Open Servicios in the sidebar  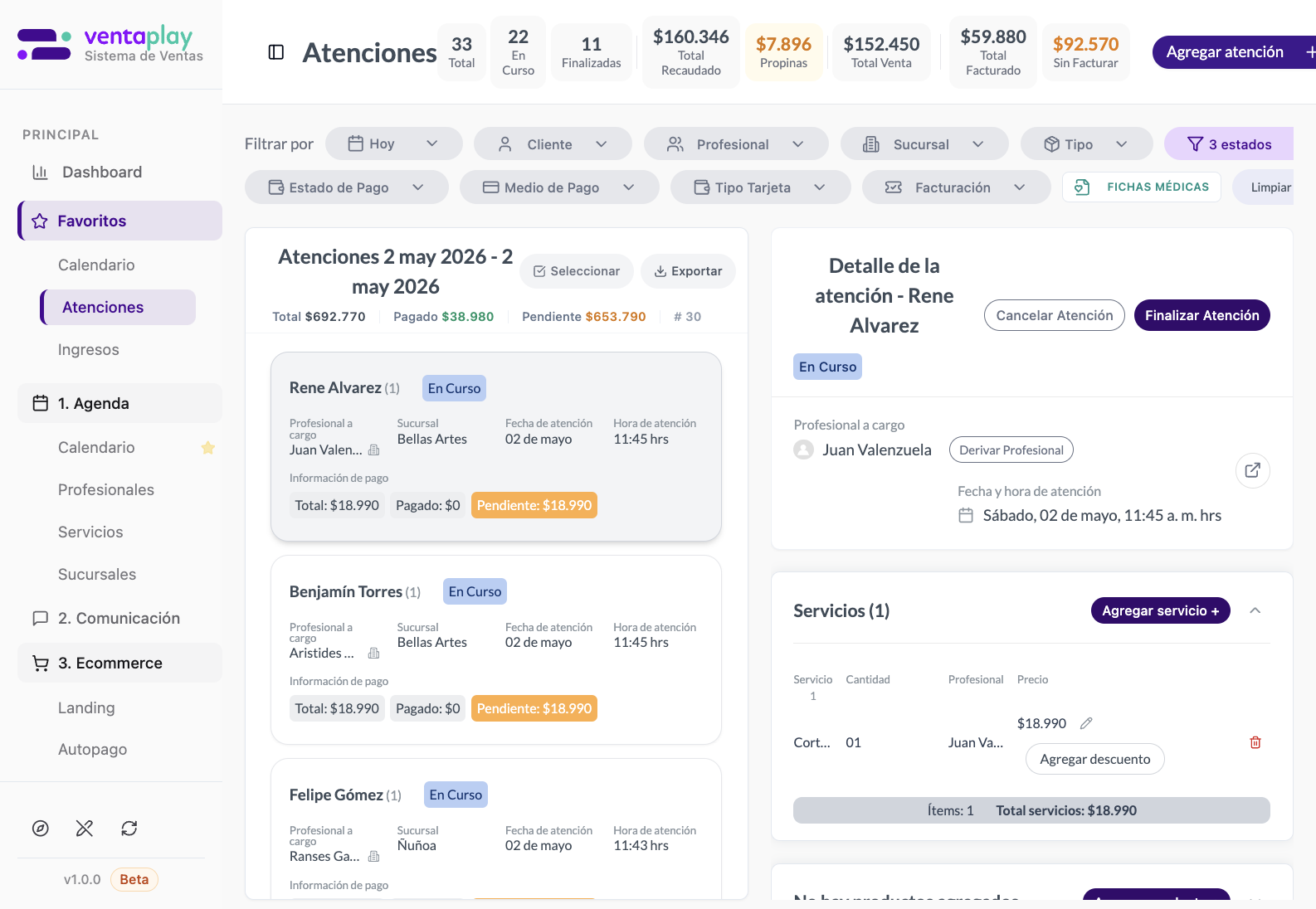(x=90, y=532)
